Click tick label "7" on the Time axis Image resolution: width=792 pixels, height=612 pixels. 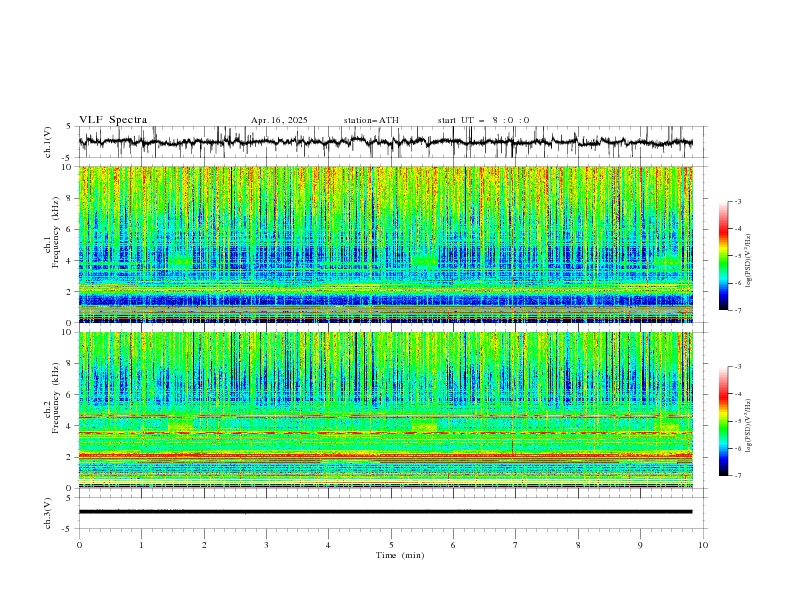click(516, 545)
